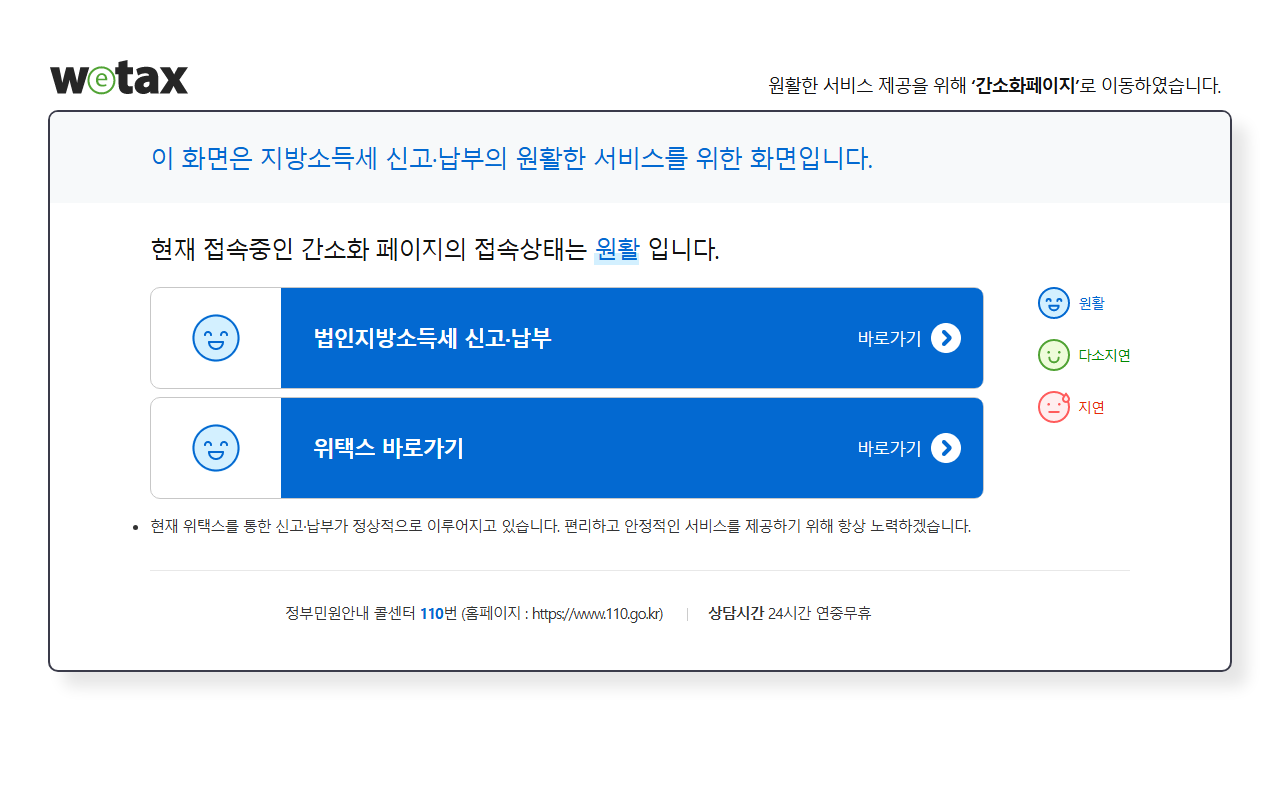Click the 원활 legend label text

coord(1091,303)
